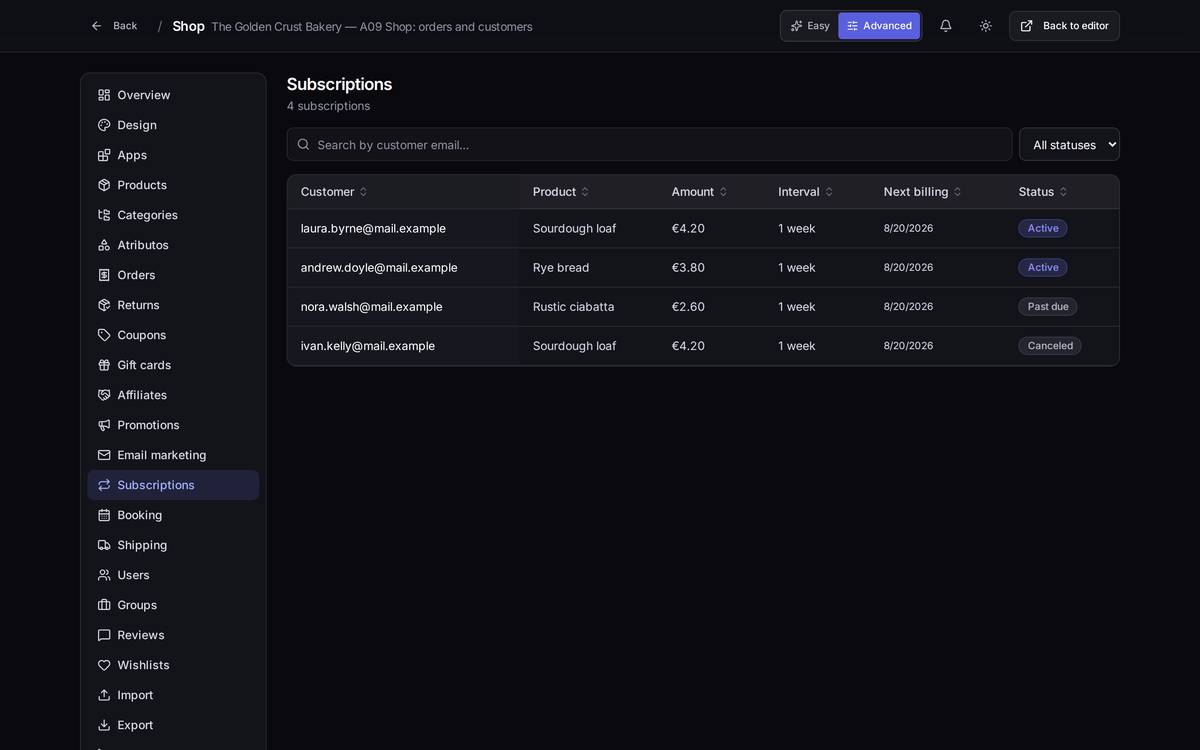The width and height of the screenshot is (1200, 750).
Task: Sort table by Interval column
Action: point(806,192)
